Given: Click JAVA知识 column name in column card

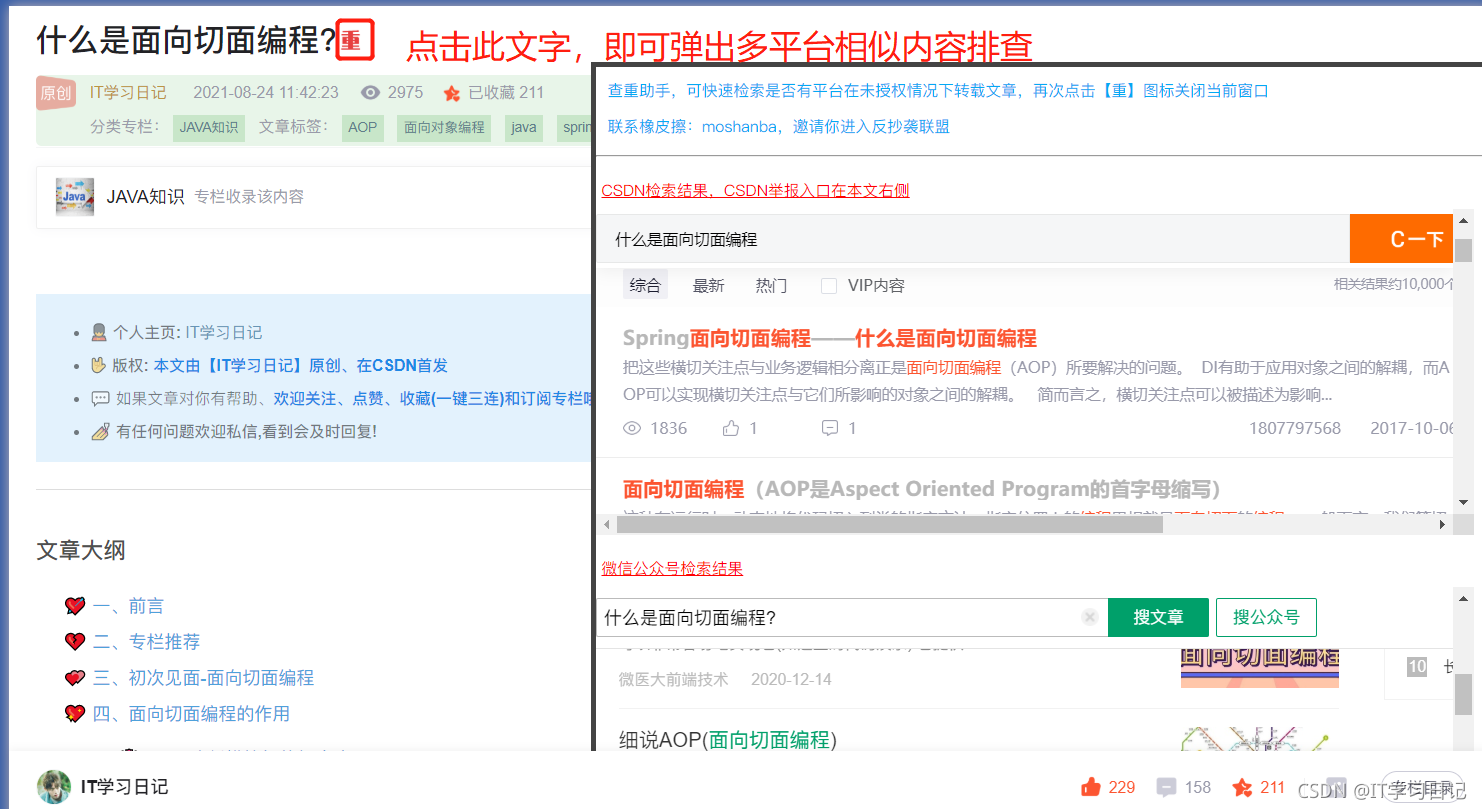Looking at the screenshot, I should [x=146, y=197].
